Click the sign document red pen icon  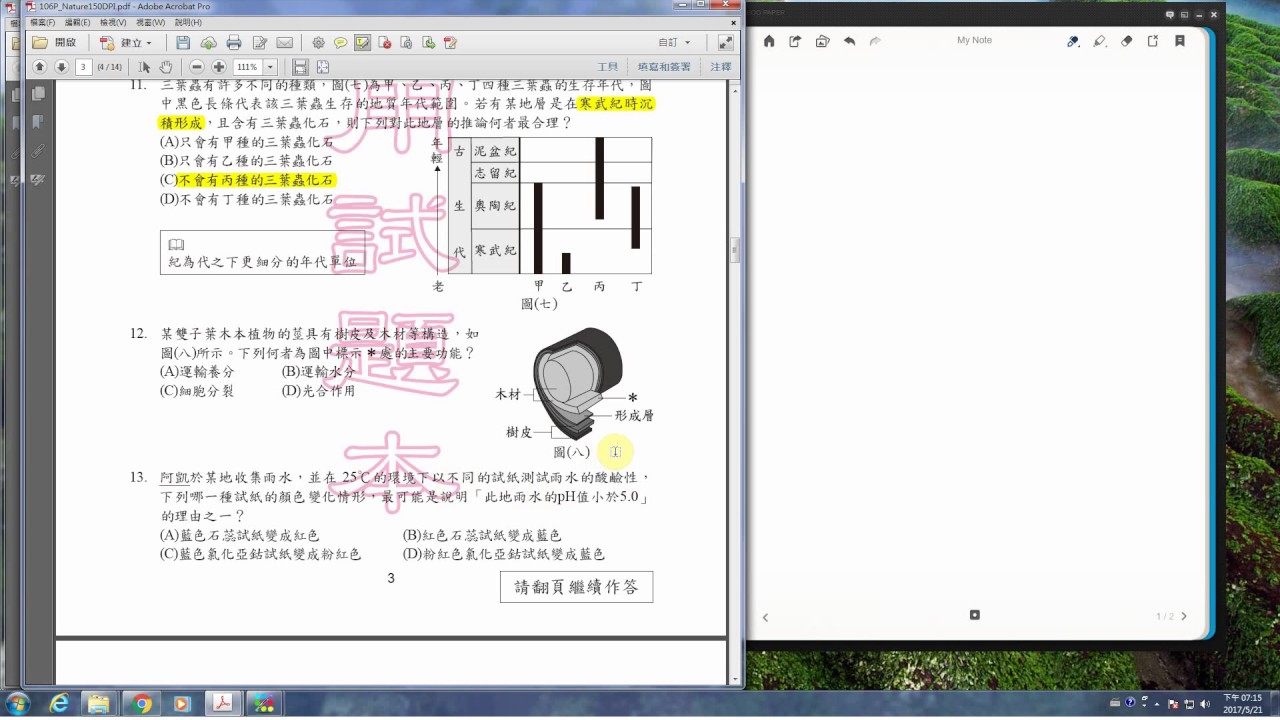450,43
